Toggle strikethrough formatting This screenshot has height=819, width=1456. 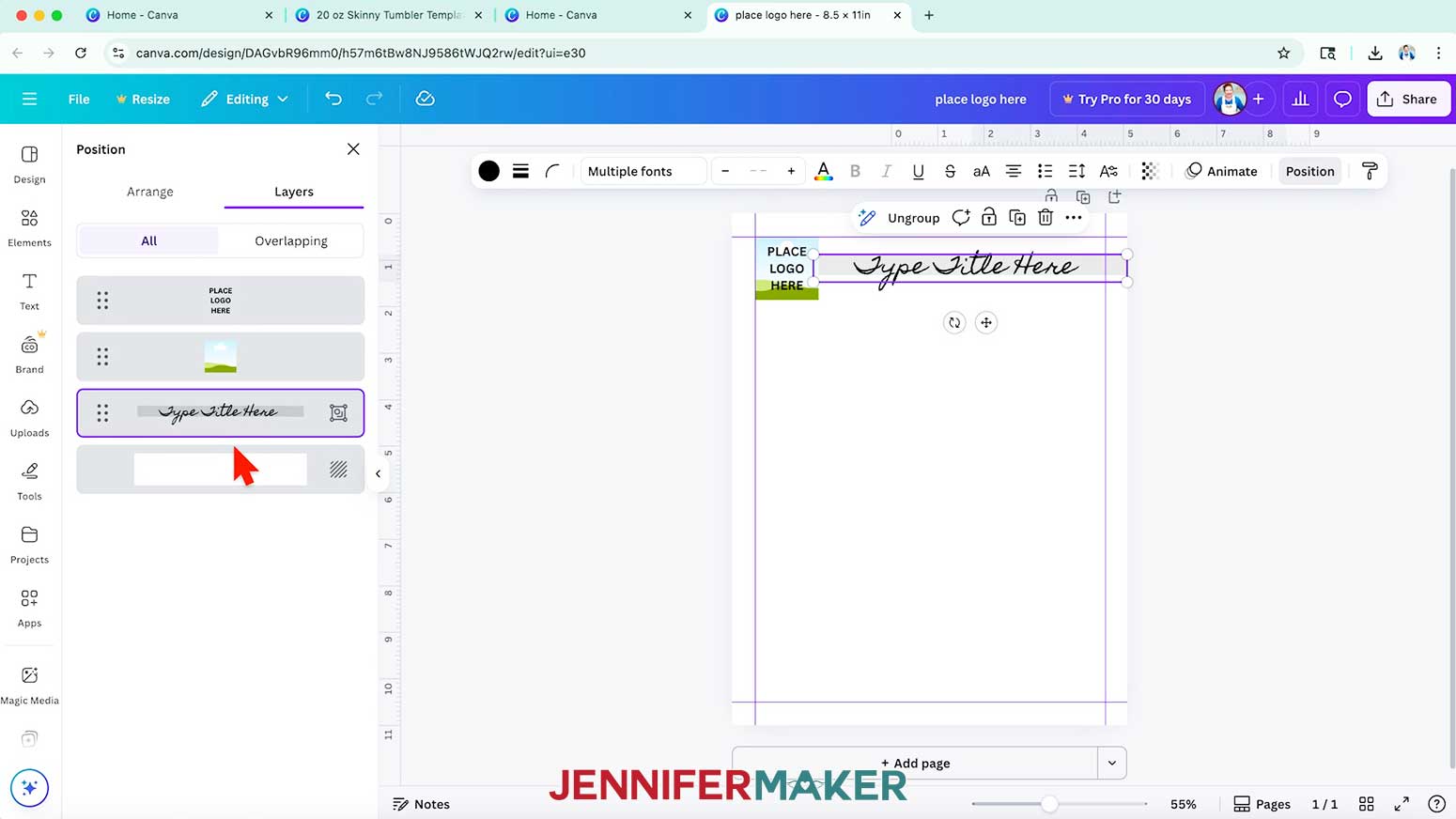tap(950, 171)
